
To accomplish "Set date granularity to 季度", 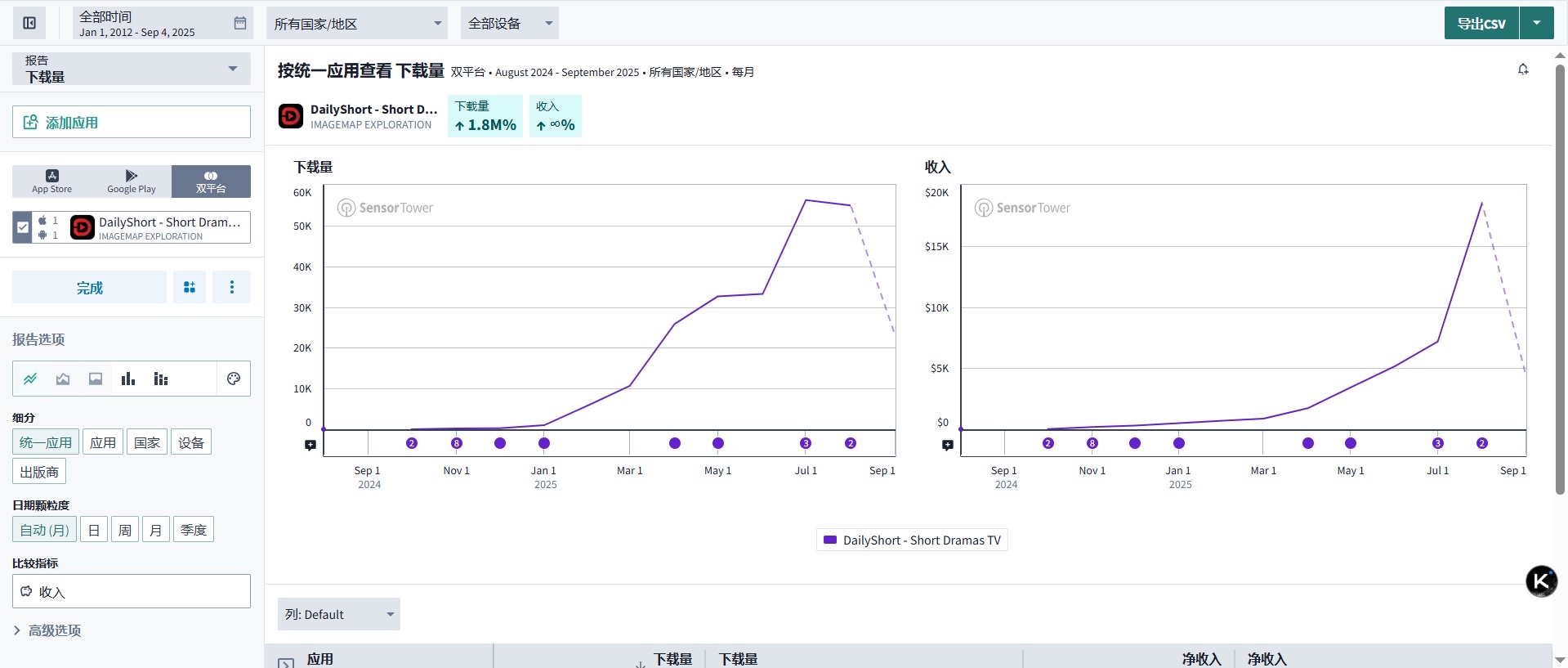I will (x=194, y=530).
